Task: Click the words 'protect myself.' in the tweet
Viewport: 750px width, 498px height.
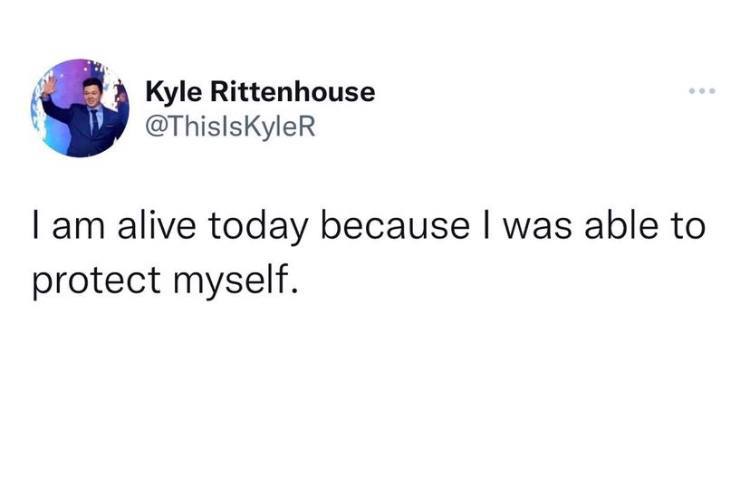Action: 165,280
